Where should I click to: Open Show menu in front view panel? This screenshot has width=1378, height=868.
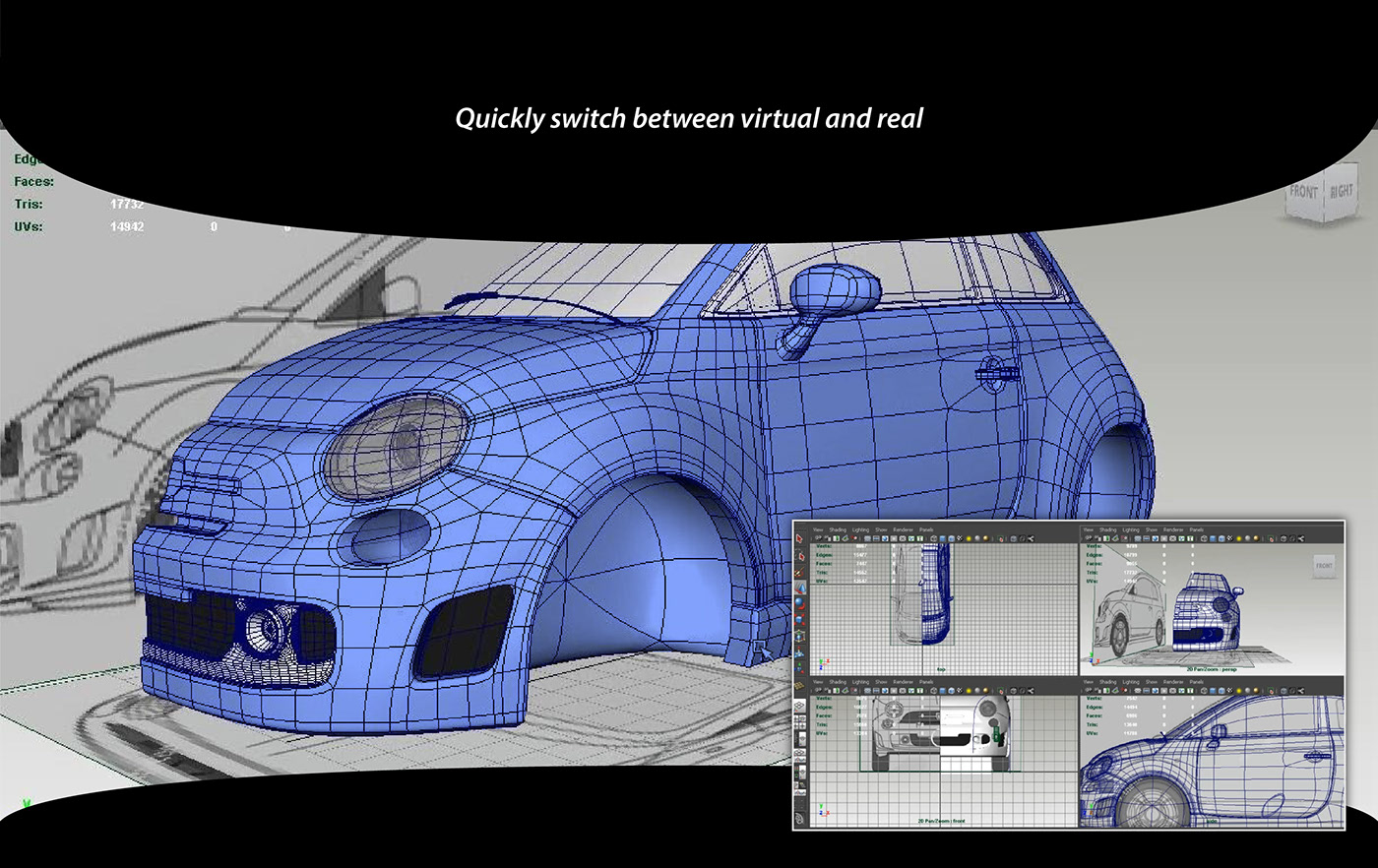[881, 682]
